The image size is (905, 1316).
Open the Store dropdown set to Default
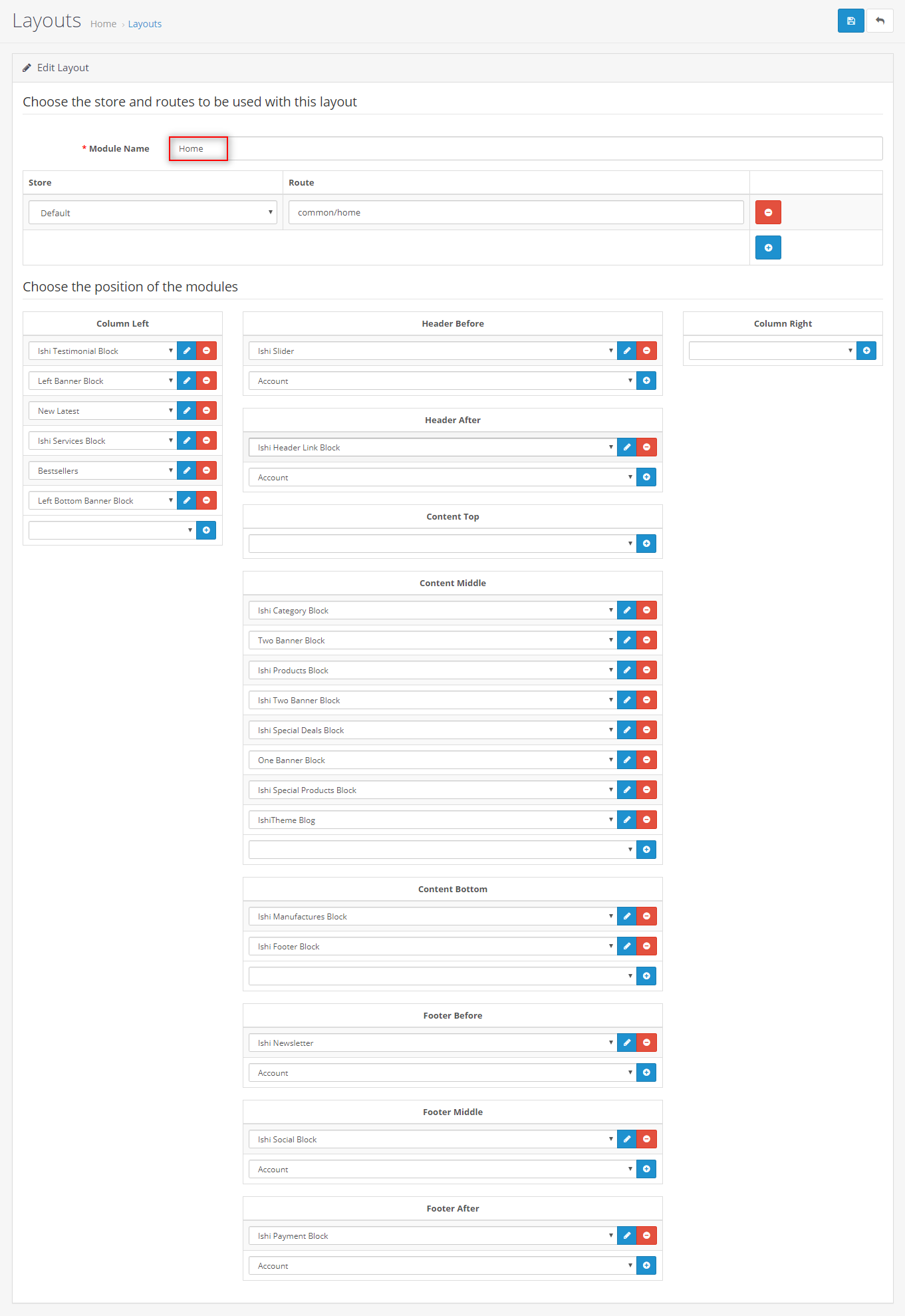click(152, 213)
